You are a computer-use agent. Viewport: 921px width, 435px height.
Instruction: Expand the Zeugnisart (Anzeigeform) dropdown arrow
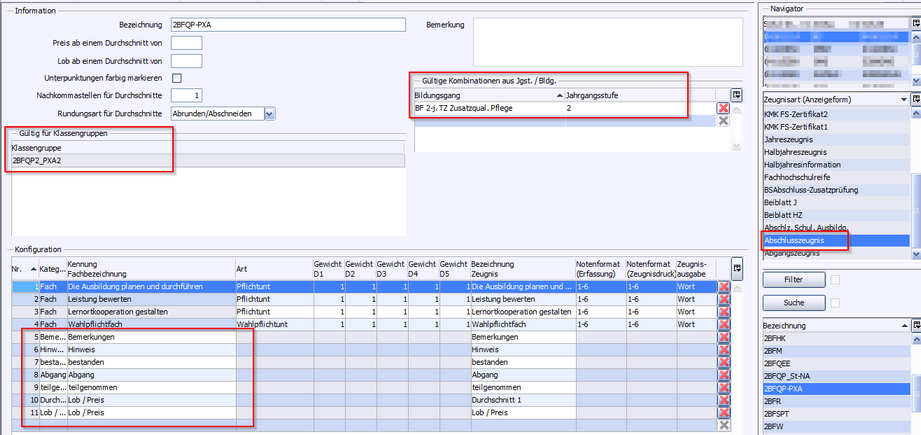click(904, 100)
